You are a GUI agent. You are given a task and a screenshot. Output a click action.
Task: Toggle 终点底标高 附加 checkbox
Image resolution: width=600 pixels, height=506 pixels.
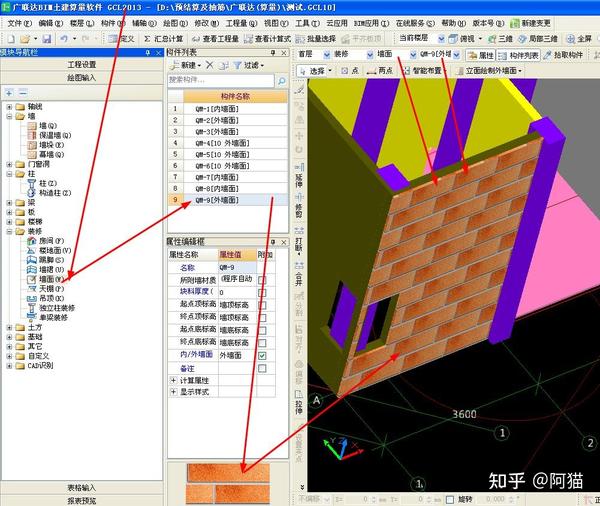[x=262, y=343]
